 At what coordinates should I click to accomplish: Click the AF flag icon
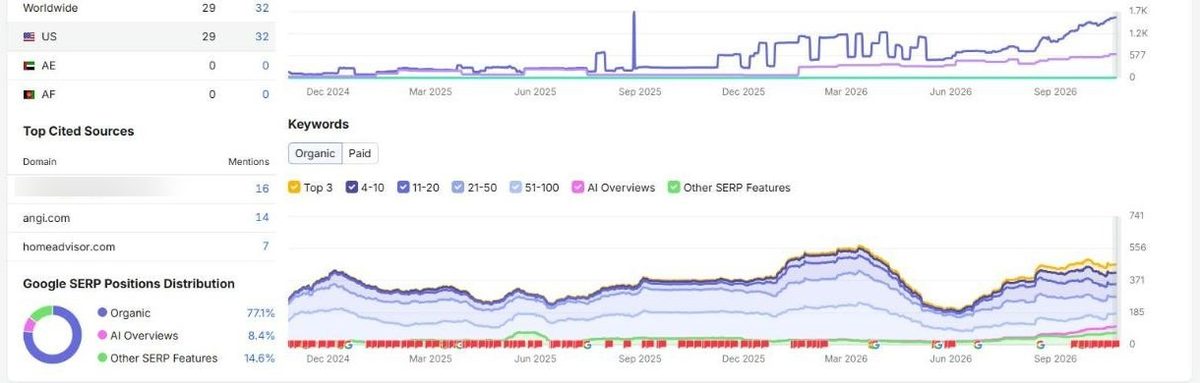(30, 94)
